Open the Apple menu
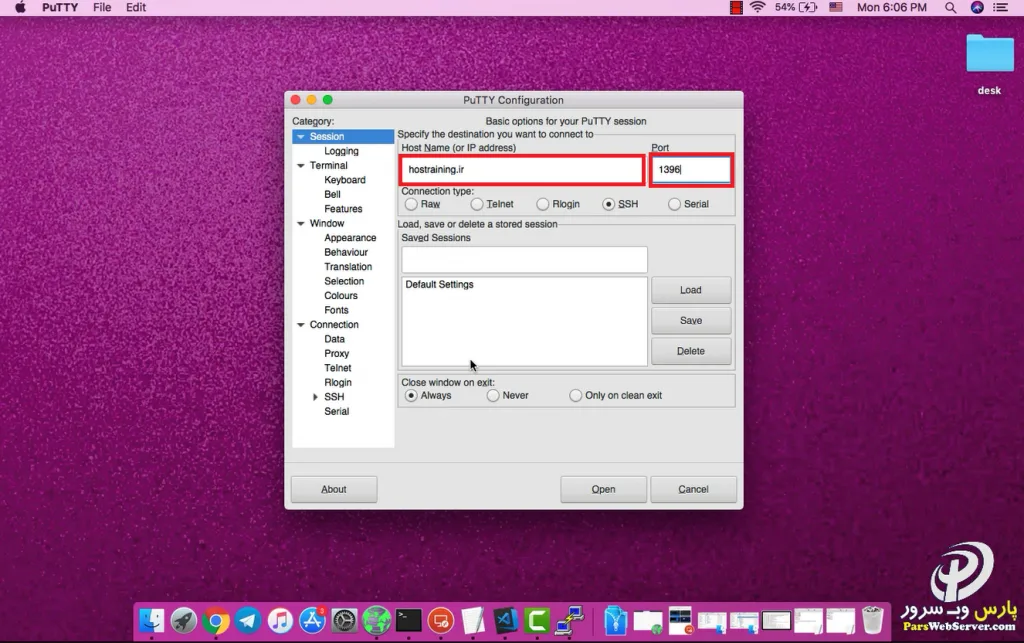This screenshot has width=1024, height=643. coord(20,7)
